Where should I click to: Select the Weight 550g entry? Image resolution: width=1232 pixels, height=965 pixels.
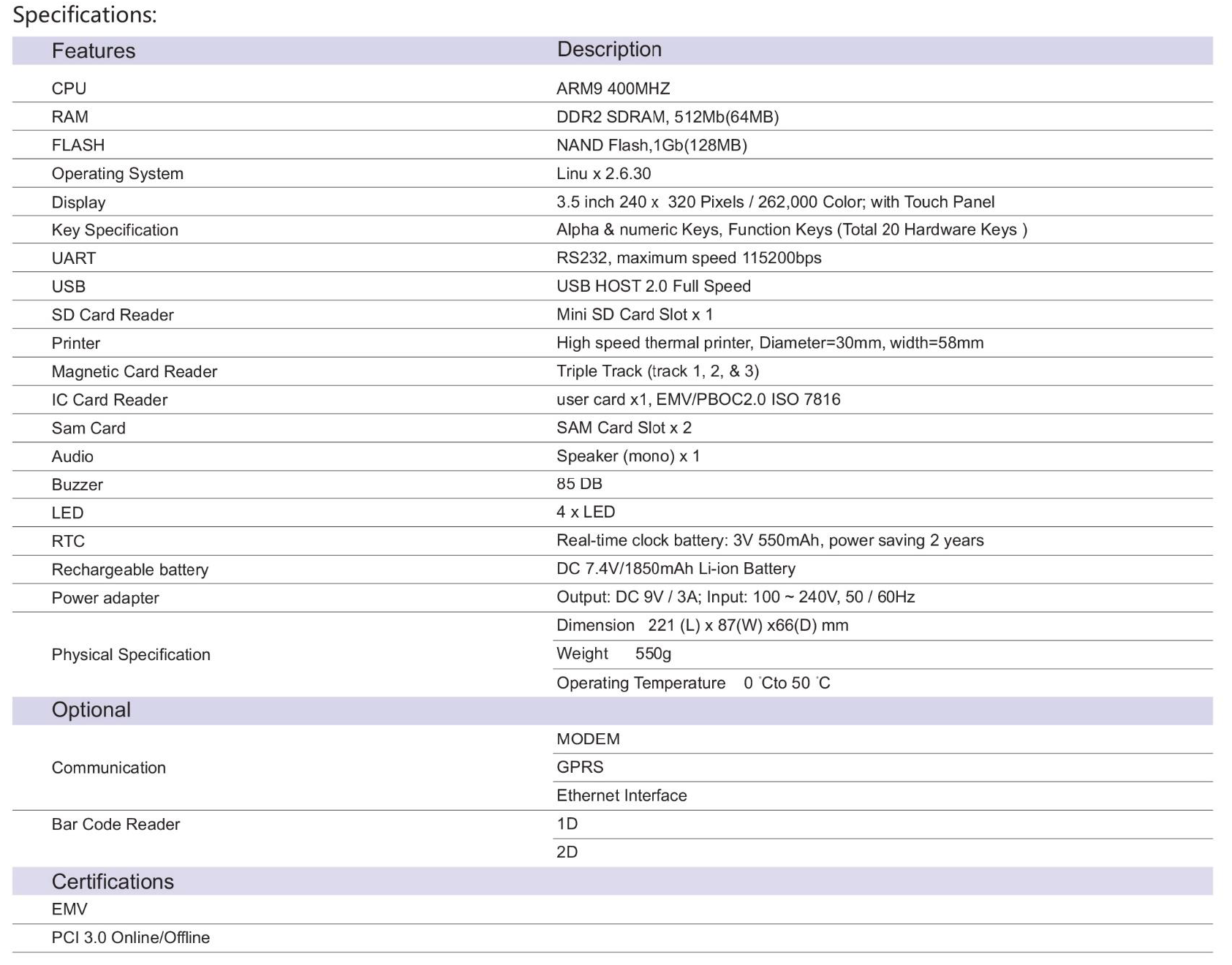(613, 654)
